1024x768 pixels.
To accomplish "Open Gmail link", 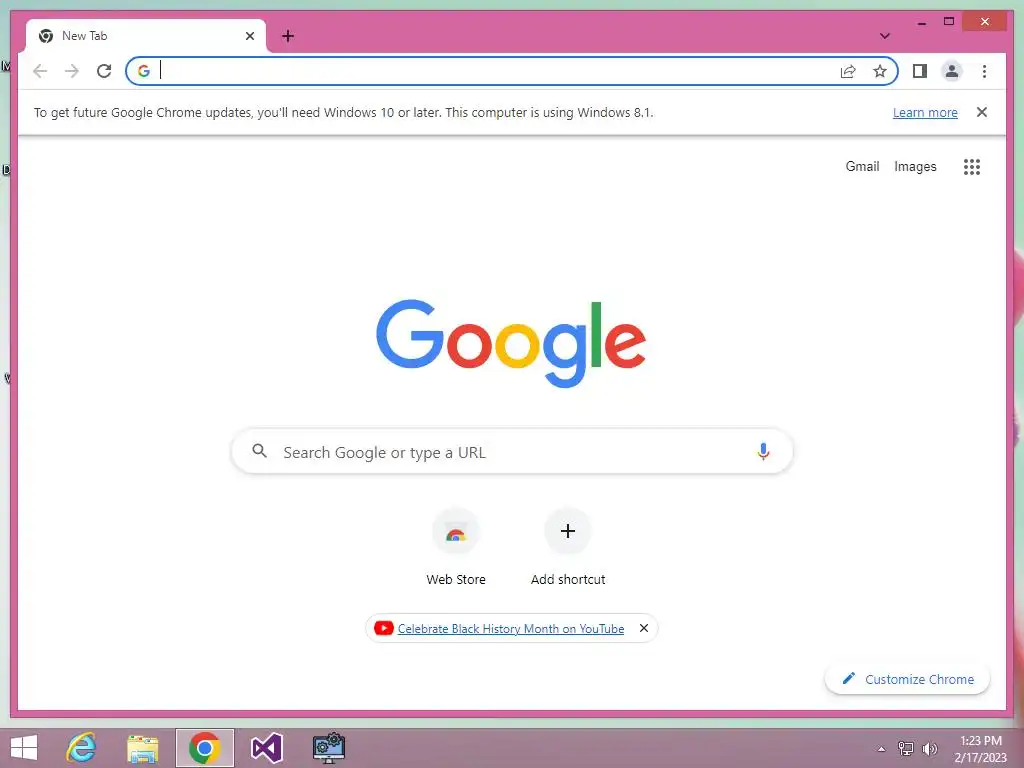I will click(x=862, y=167).
